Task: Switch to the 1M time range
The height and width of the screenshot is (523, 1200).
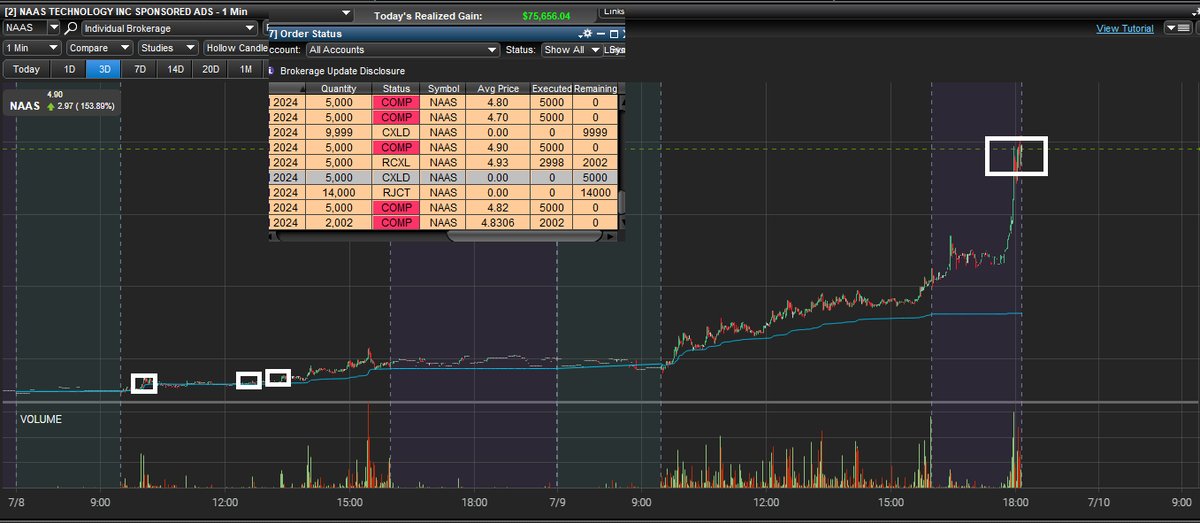Action: pyautogui.click(x=246, y=69)
